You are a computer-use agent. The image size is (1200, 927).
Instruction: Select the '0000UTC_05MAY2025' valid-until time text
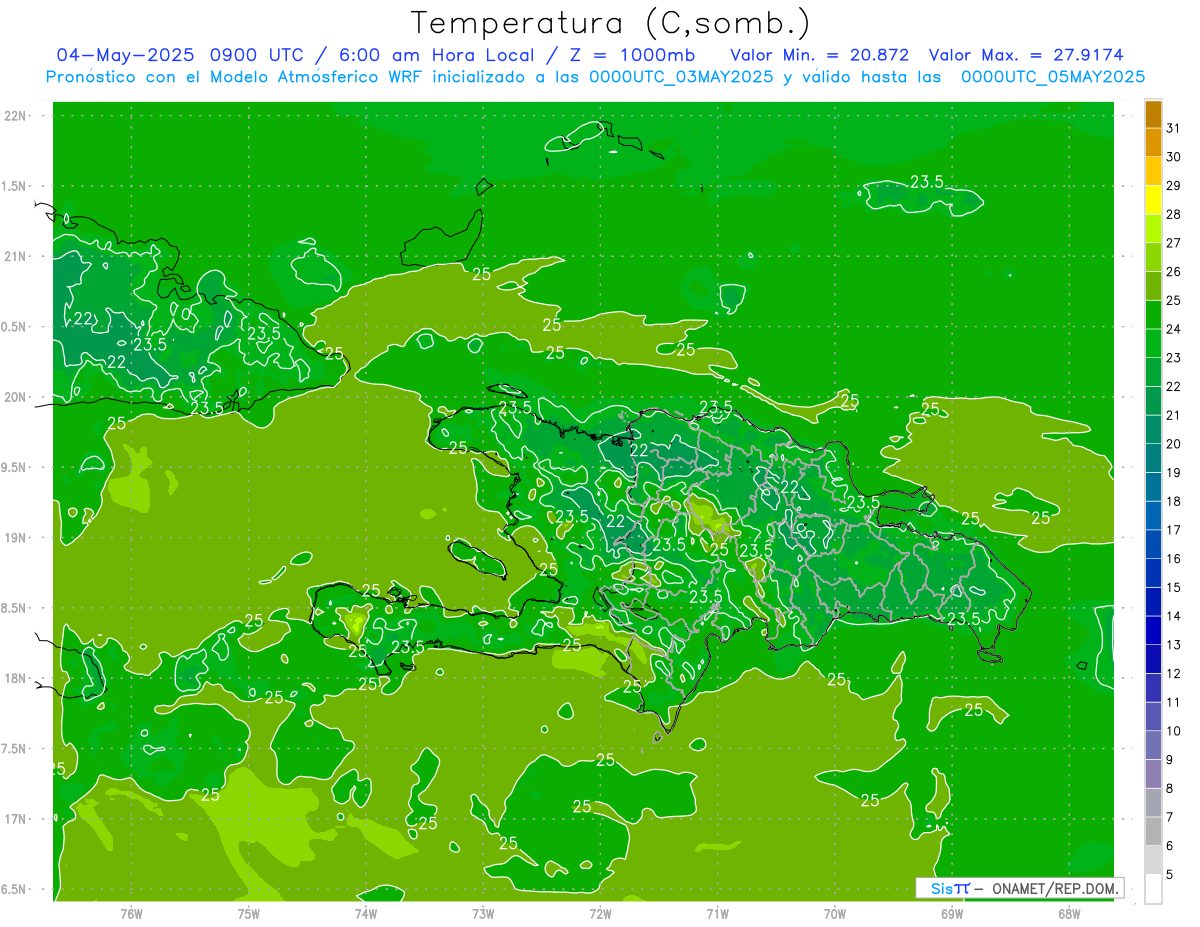tap(1053, 77)
